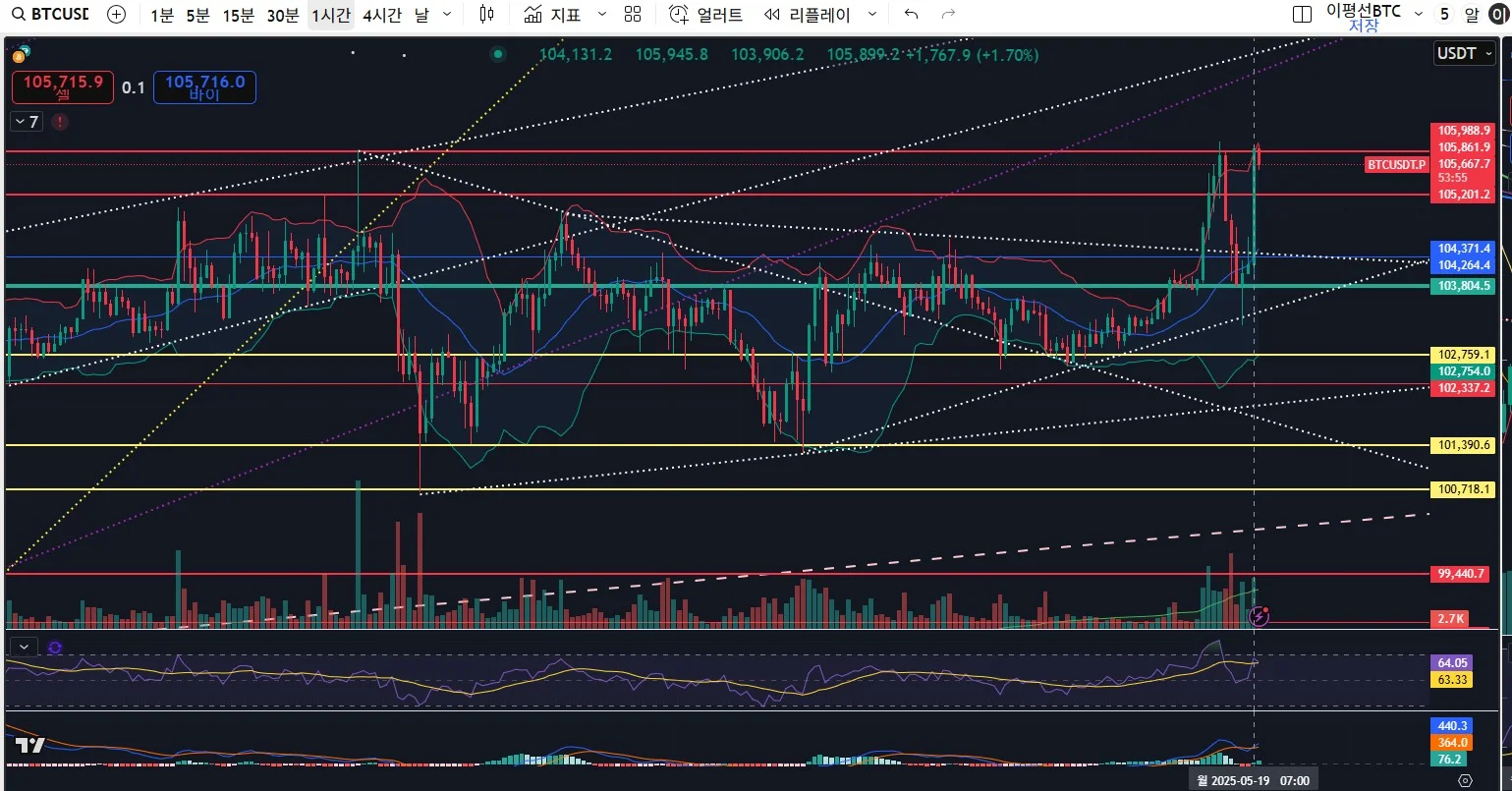1512x791 pixels.
Task: Click the low price value 103,906.2
Action: coord(767,55)
